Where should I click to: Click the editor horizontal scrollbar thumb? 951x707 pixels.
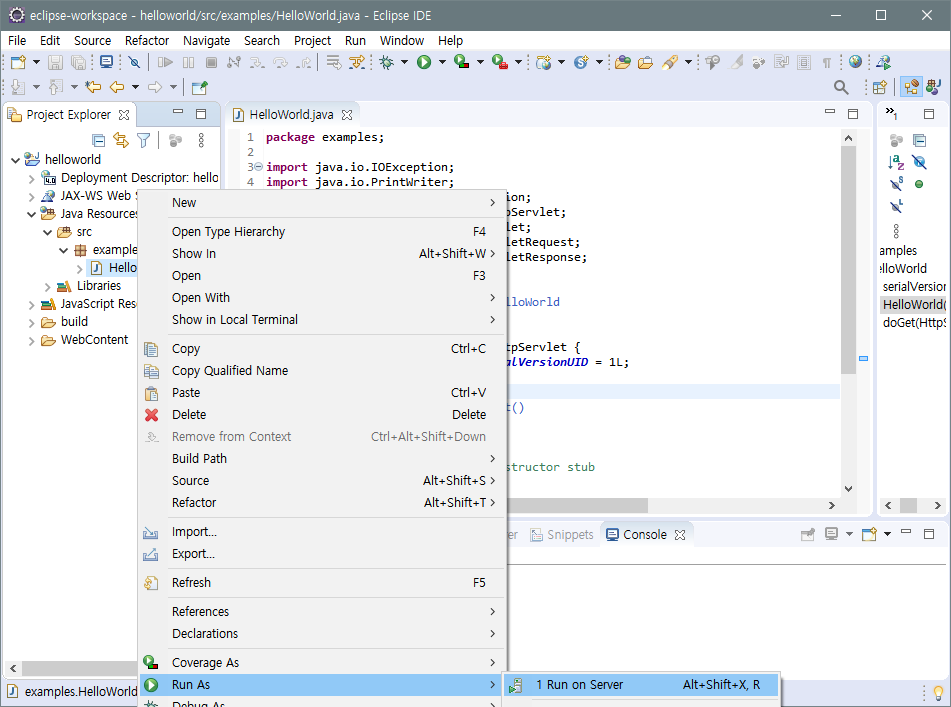(x=576, y=505)
